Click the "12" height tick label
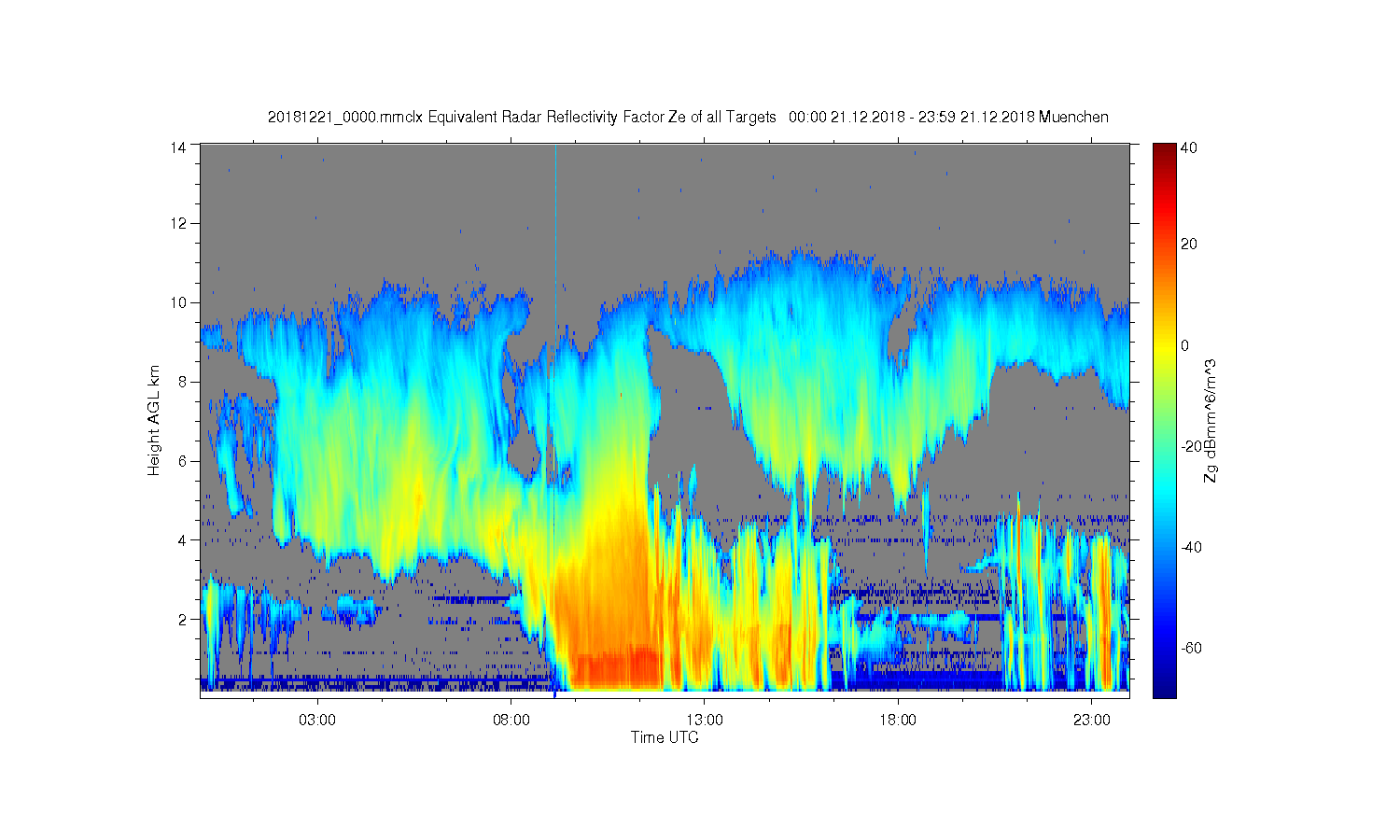The height and width of the screenshot is (840, 1400). [178, 223]
